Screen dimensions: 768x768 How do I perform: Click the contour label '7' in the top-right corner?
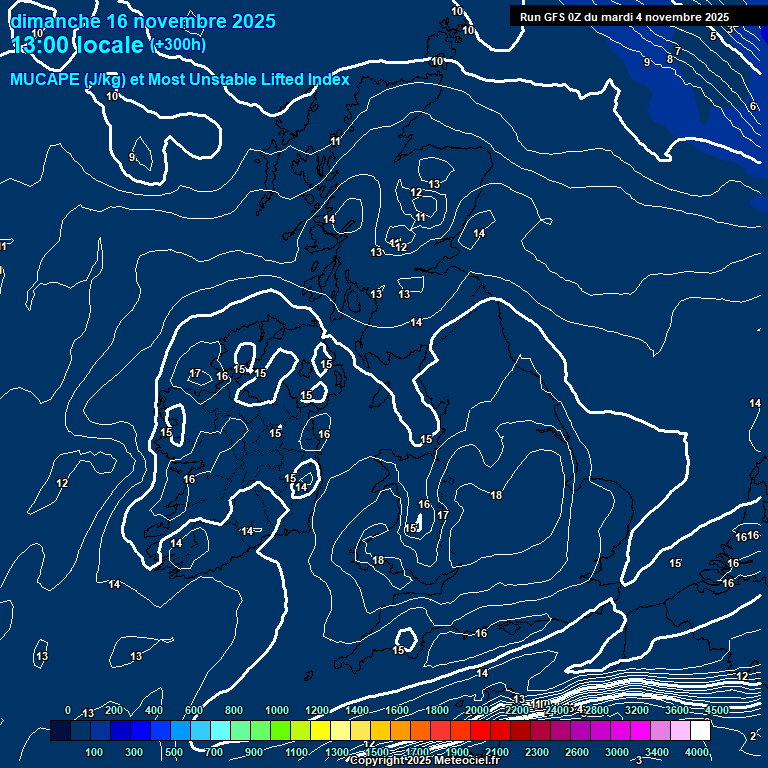(x=678, y=51)
